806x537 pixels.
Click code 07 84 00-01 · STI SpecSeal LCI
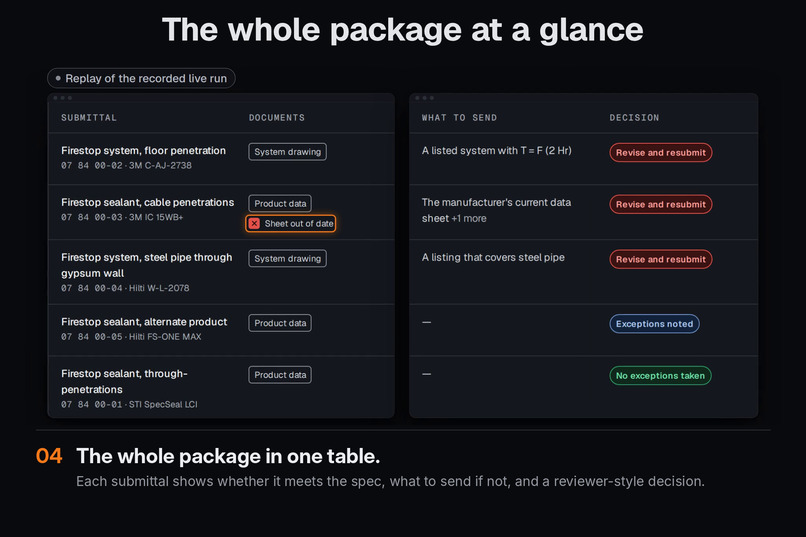pos(129,404)
